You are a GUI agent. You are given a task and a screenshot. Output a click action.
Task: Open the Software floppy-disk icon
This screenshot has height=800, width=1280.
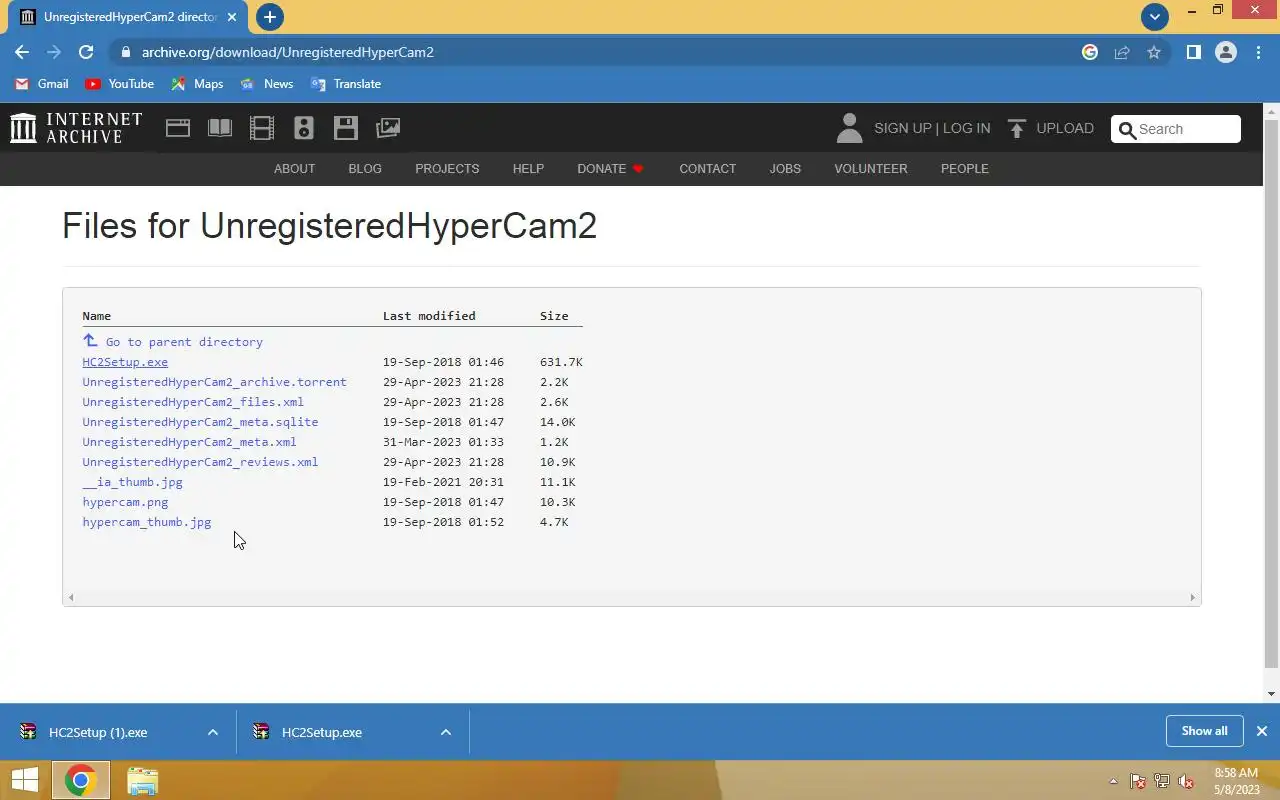pos(346,128)
